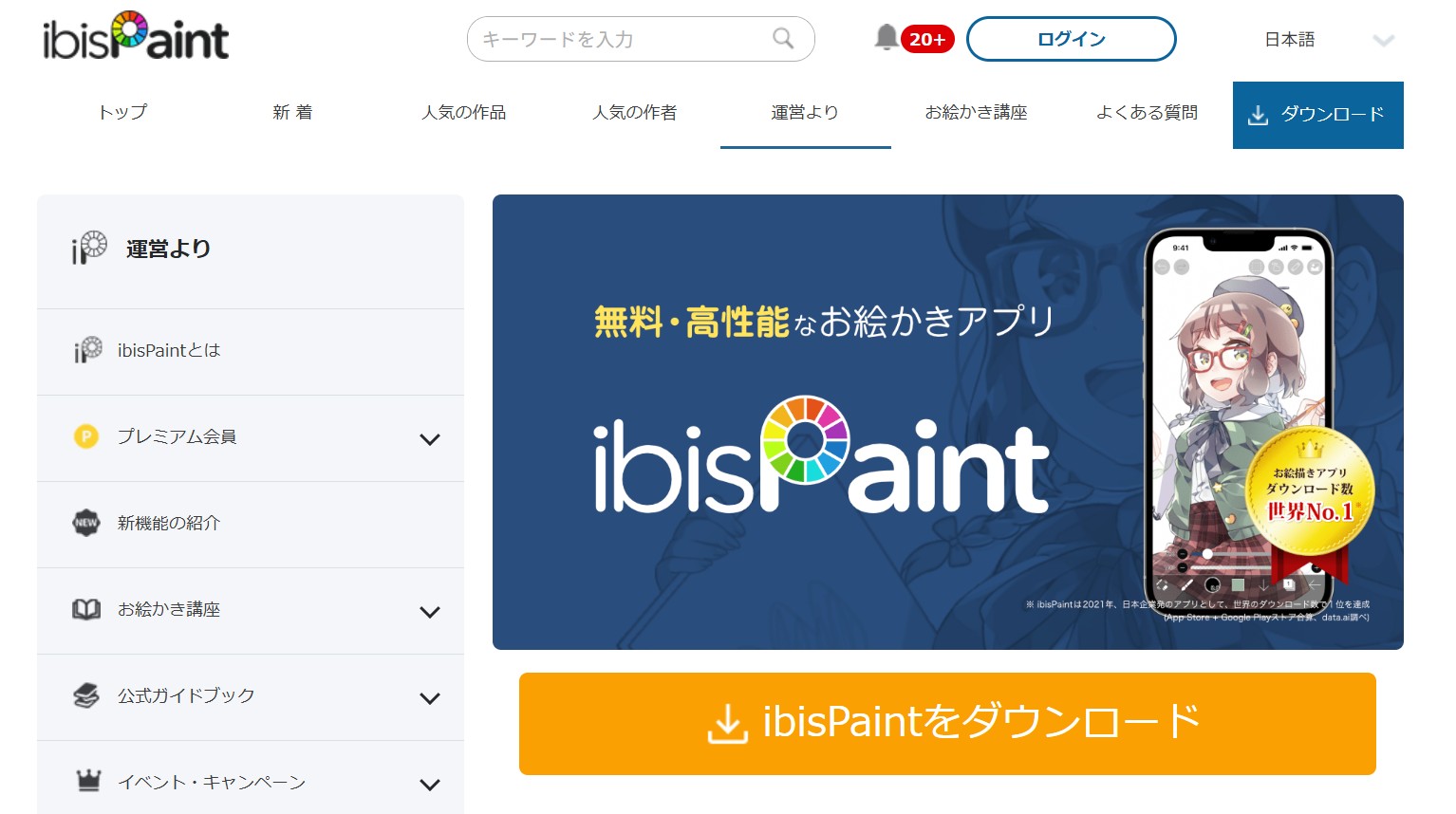1456x814 pixels.
Task: Open notifications bell with 20+ badge
Action: (887, 38)
